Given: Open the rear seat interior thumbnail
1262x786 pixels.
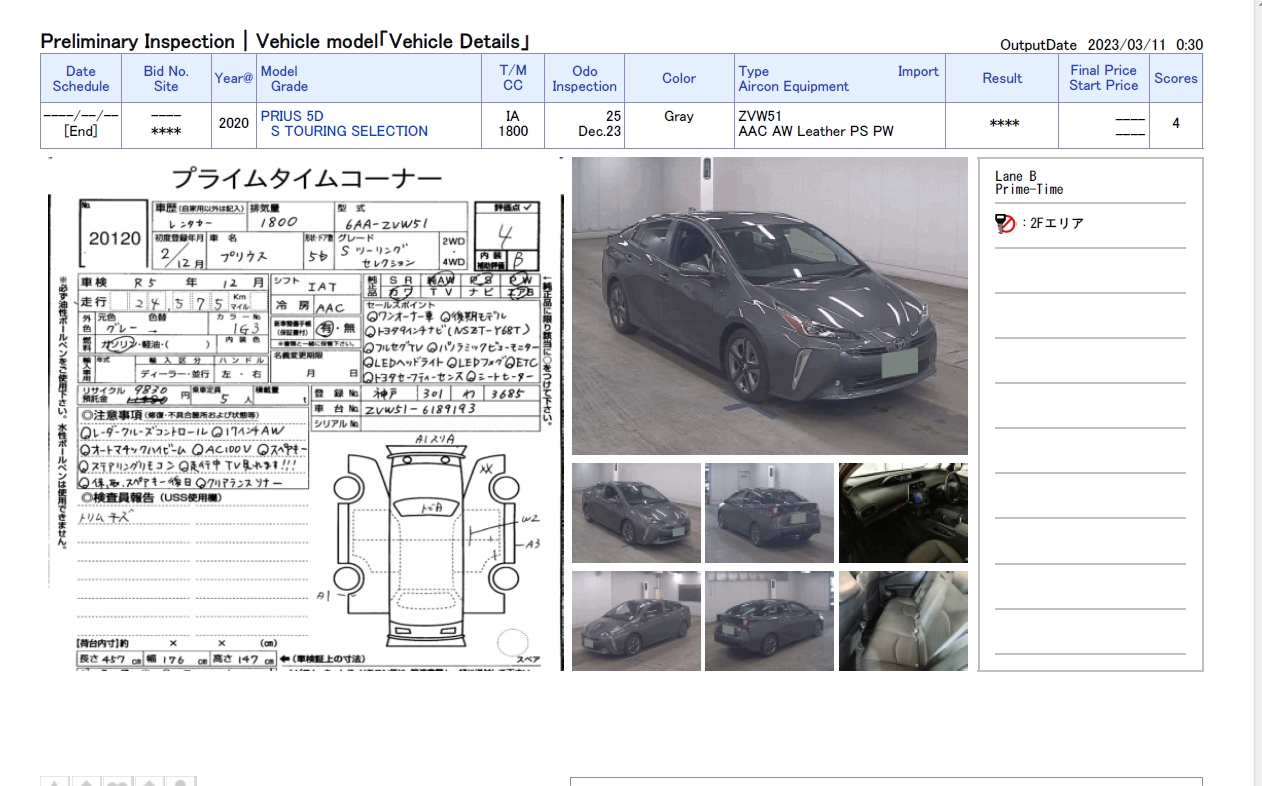Looking at the screenshot, I should [903, 621].
